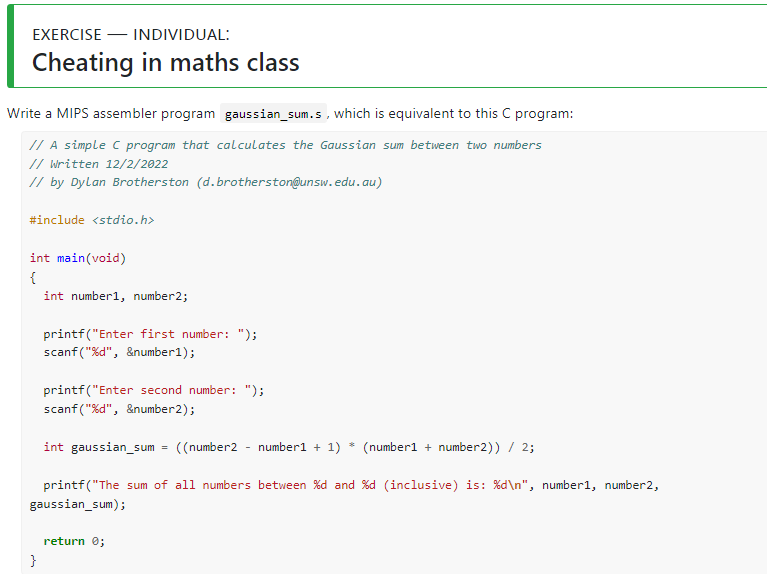Click the first comment about the Gaussian sum
The image size is (767, 574).
click(285, 145)
